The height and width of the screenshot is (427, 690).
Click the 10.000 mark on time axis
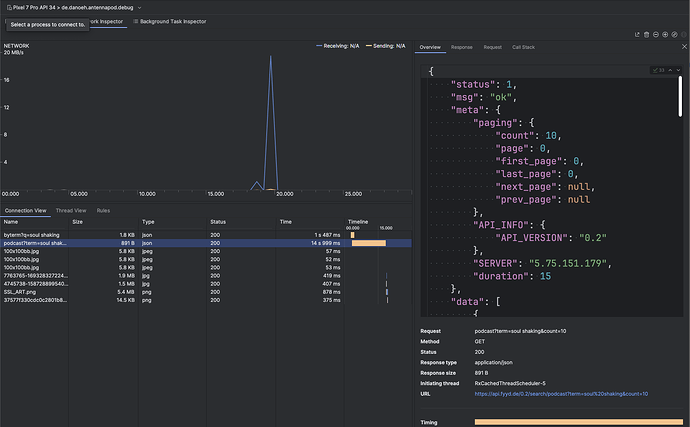[x=147, y=194]
